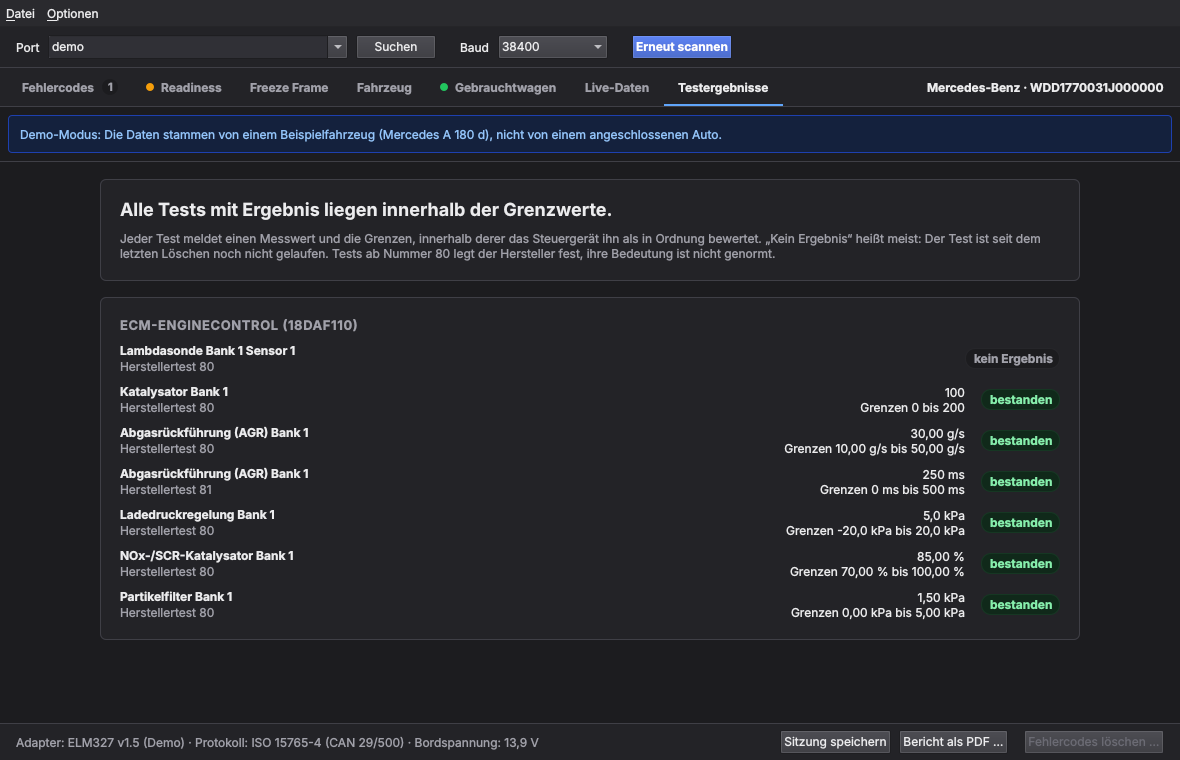Click the Grenzen 0 bis 200 value
Image resolution: width=1180 pixels, height=760 pixels.
click(x=912, y=408)
